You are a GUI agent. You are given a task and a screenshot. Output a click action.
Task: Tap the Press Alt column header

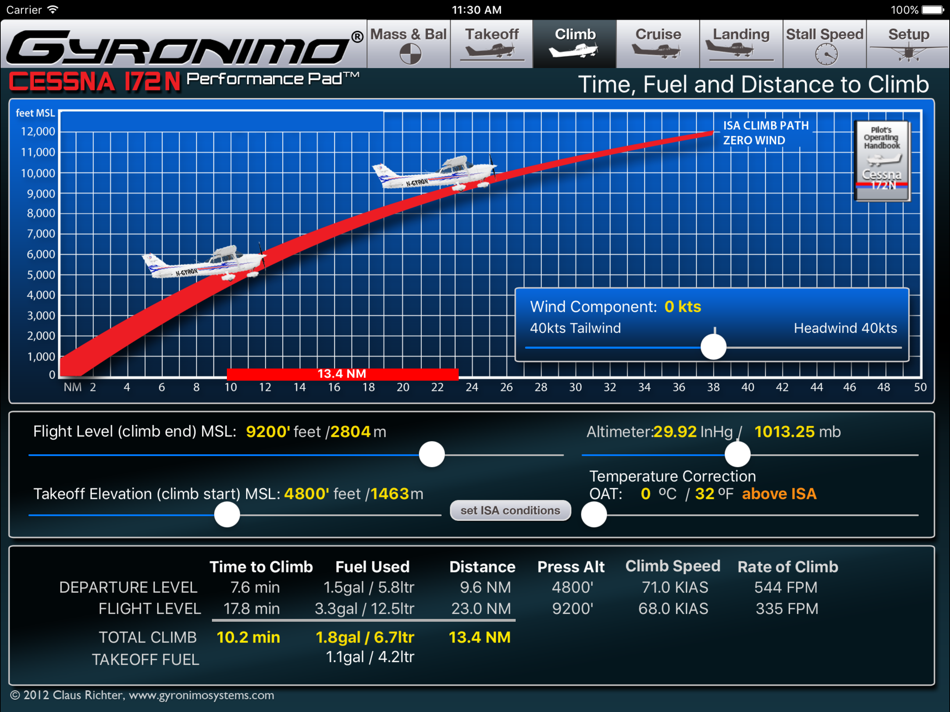point(571,567)
